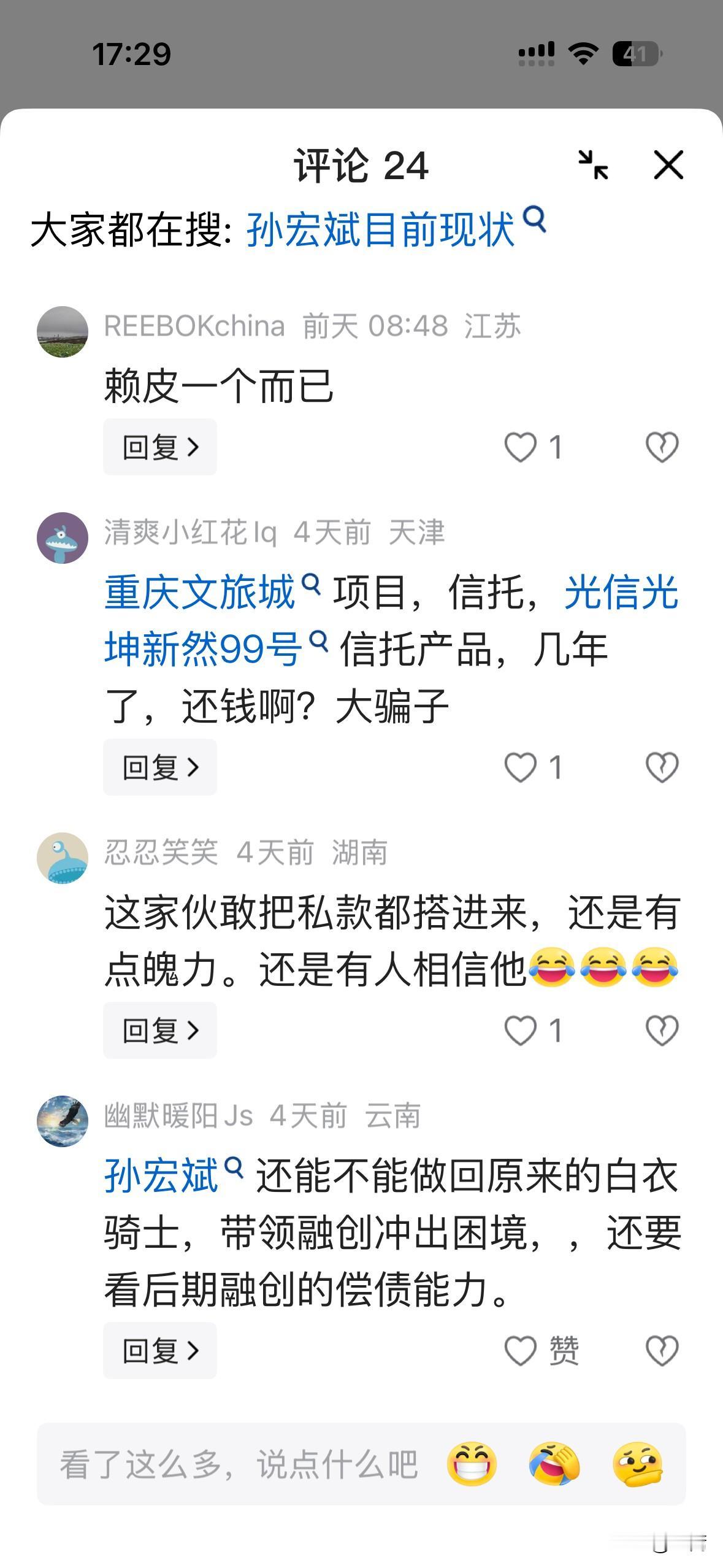Open 回复 under 幽默暖阳Js's comment
The width and height of the screenshot is (723, 1568).
(x=160, y=1350)
